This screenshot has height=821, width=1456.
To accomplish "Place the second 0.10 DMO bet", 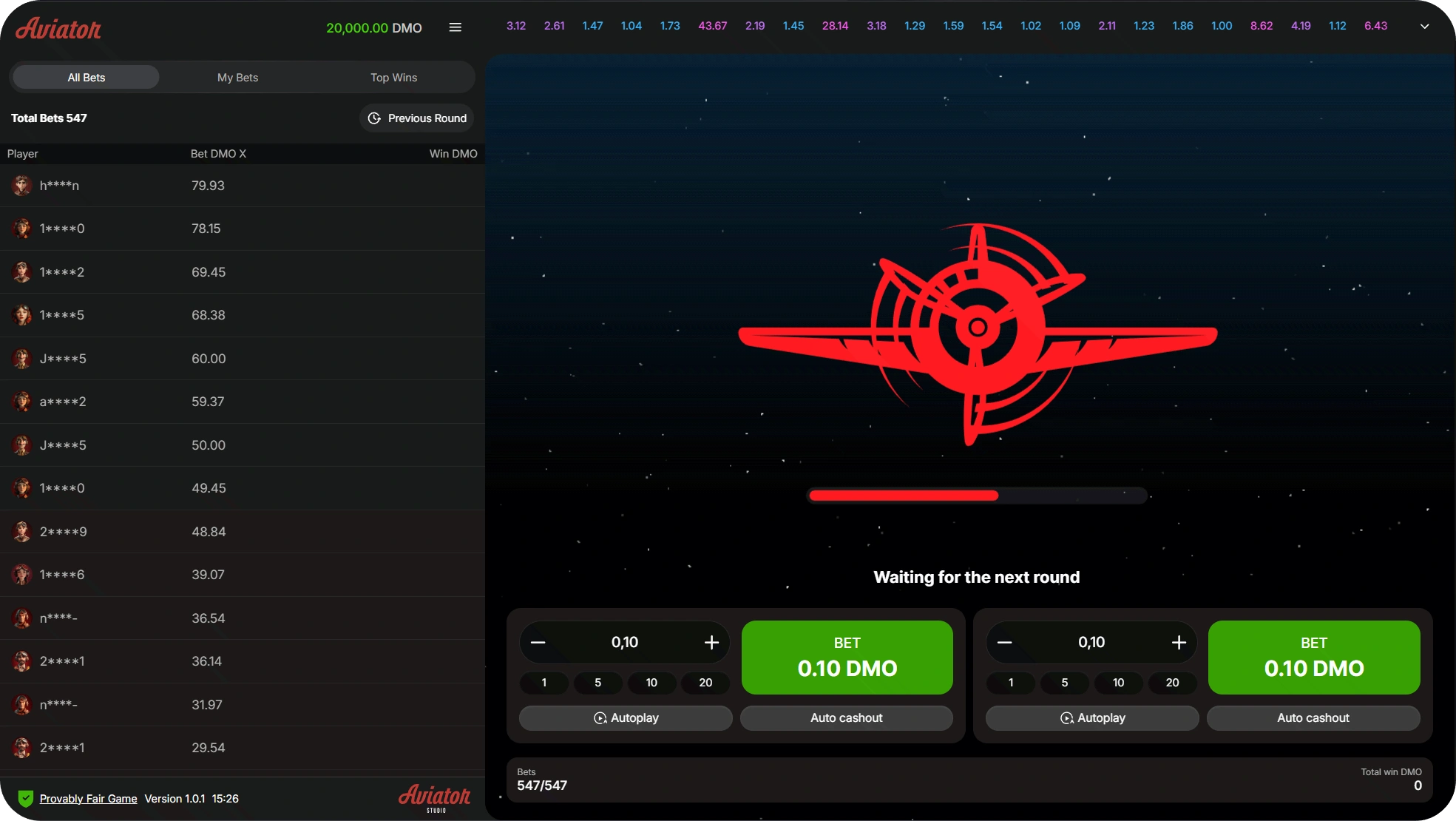I will (x=1314, y=658).
